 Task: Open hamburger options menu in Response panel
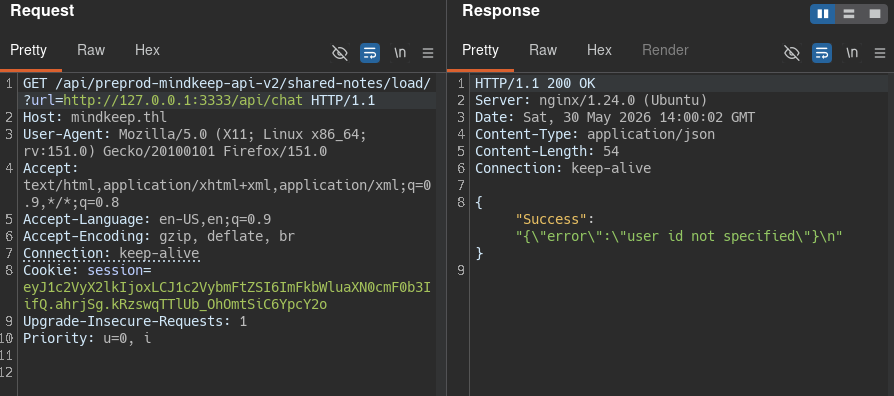point(880,53)
